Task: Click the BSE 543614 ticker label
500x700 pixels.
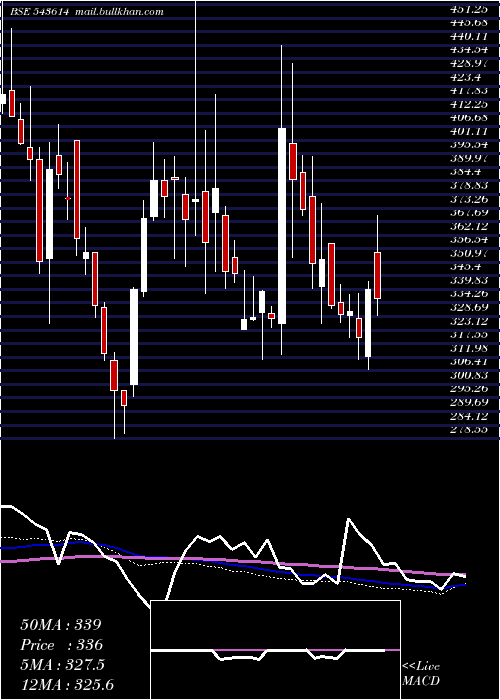Action: coord(40,12)
